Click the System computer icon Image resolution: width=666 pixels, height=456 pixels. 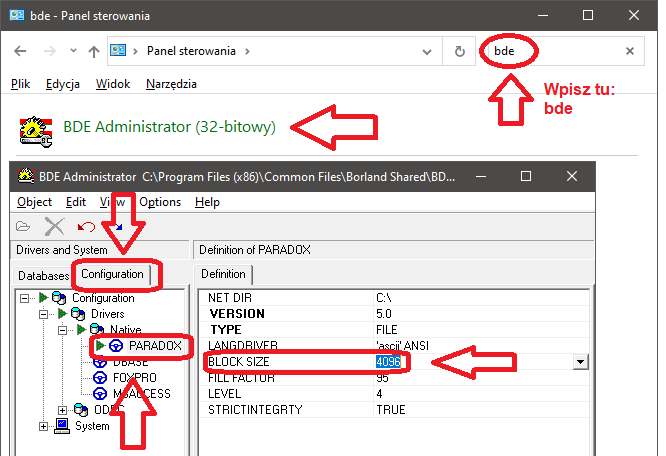62,426
